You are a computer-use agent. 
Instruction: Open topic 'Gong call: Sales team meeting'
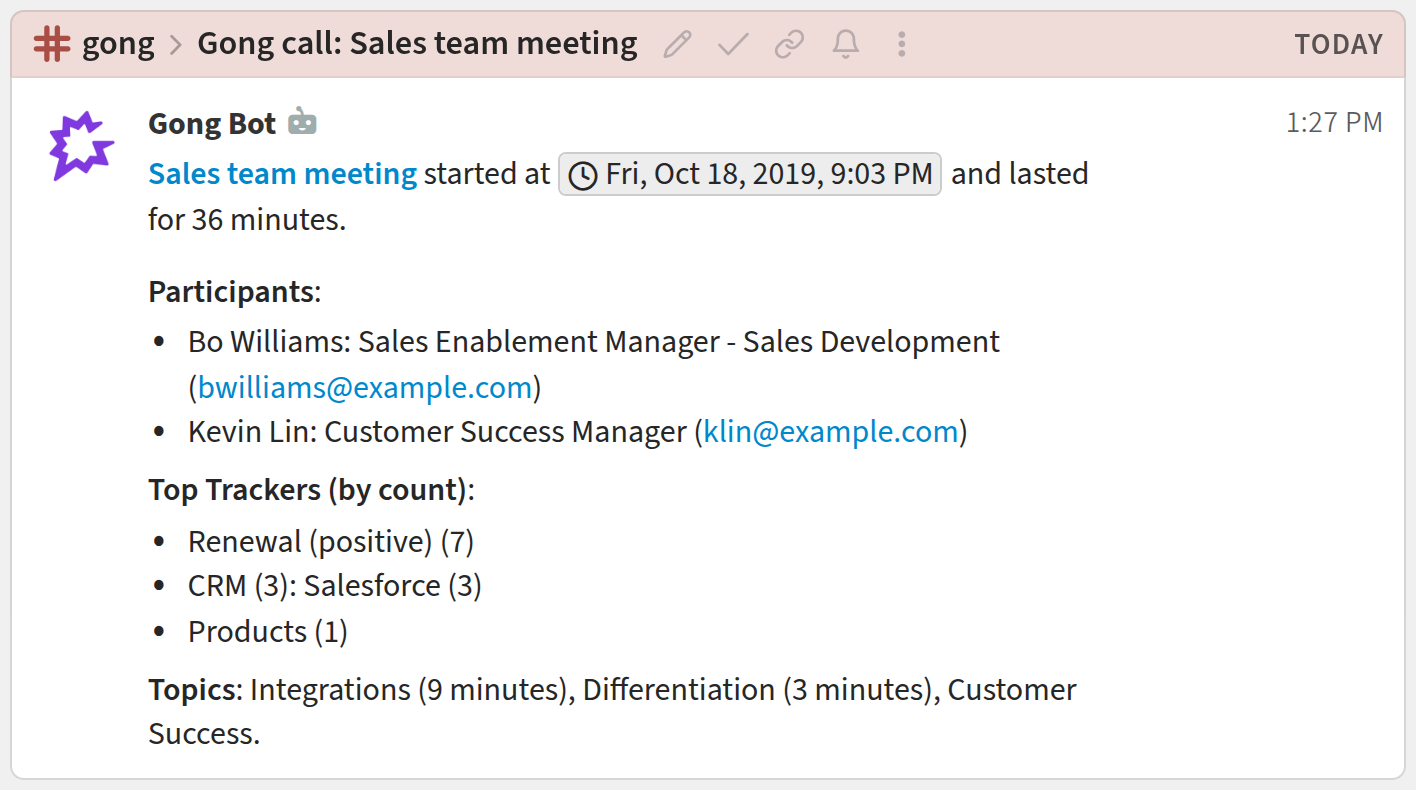tap(417, 44)
